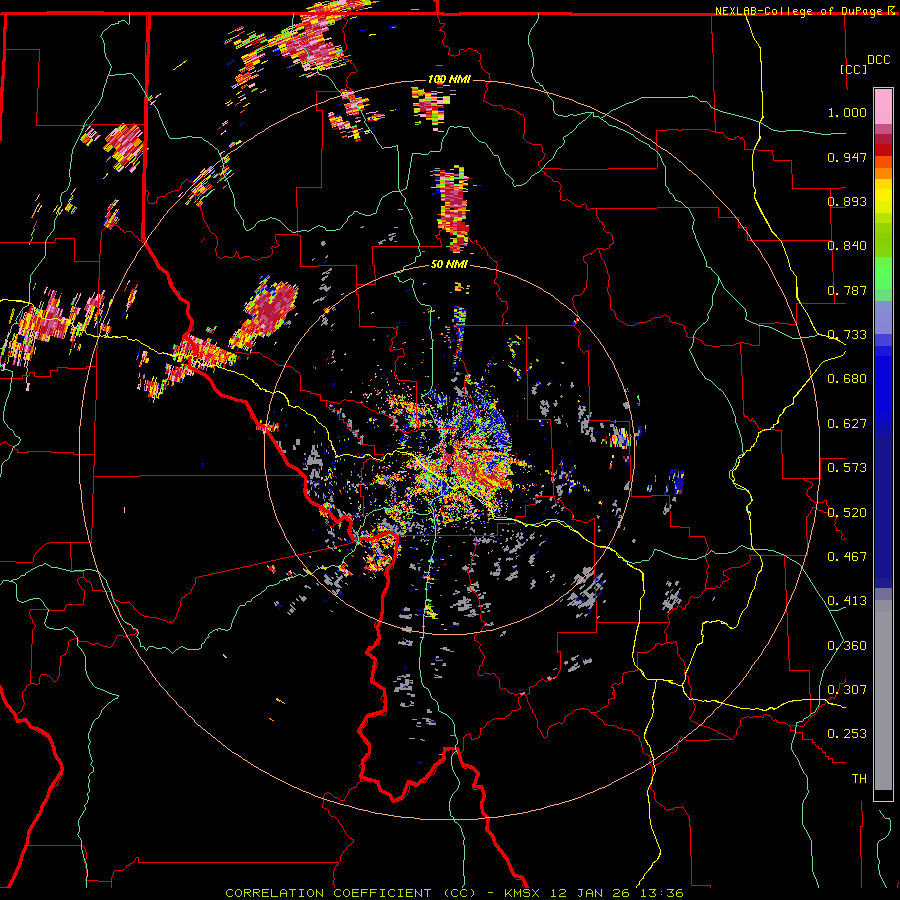Click the 1.000 legend value
This screenshot has height=900, width=900.
point(847,112)
